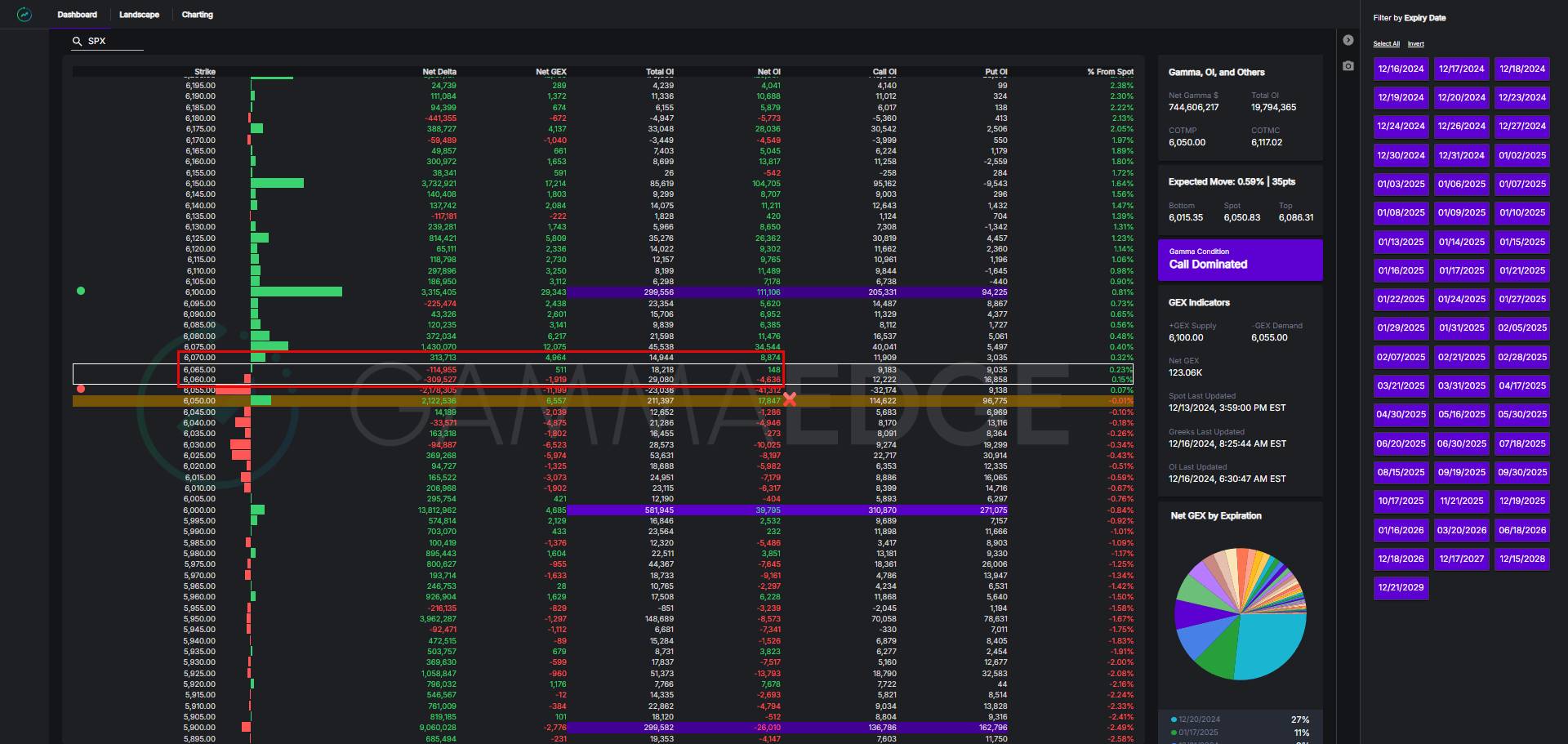Viewport: 1568px width, 744px height.
Task: Sort by the Strike column header
Action: click(204, 72)
